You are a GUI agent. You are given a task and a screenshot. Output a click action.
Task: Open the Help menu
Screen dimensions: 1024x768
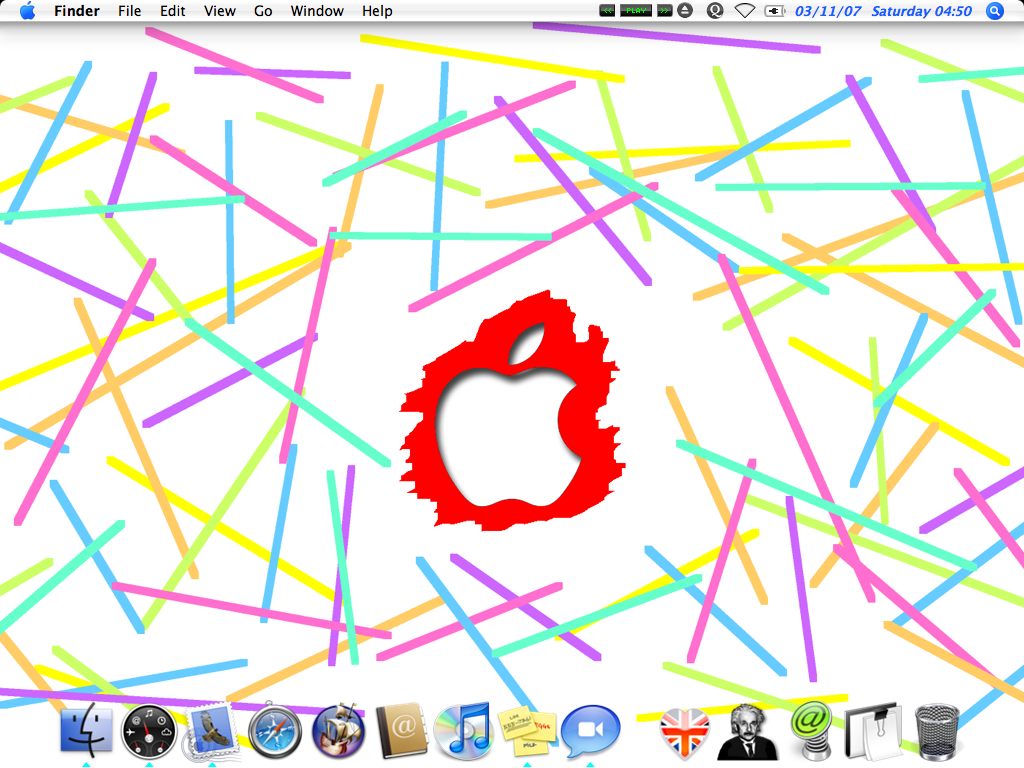[377, 11]
